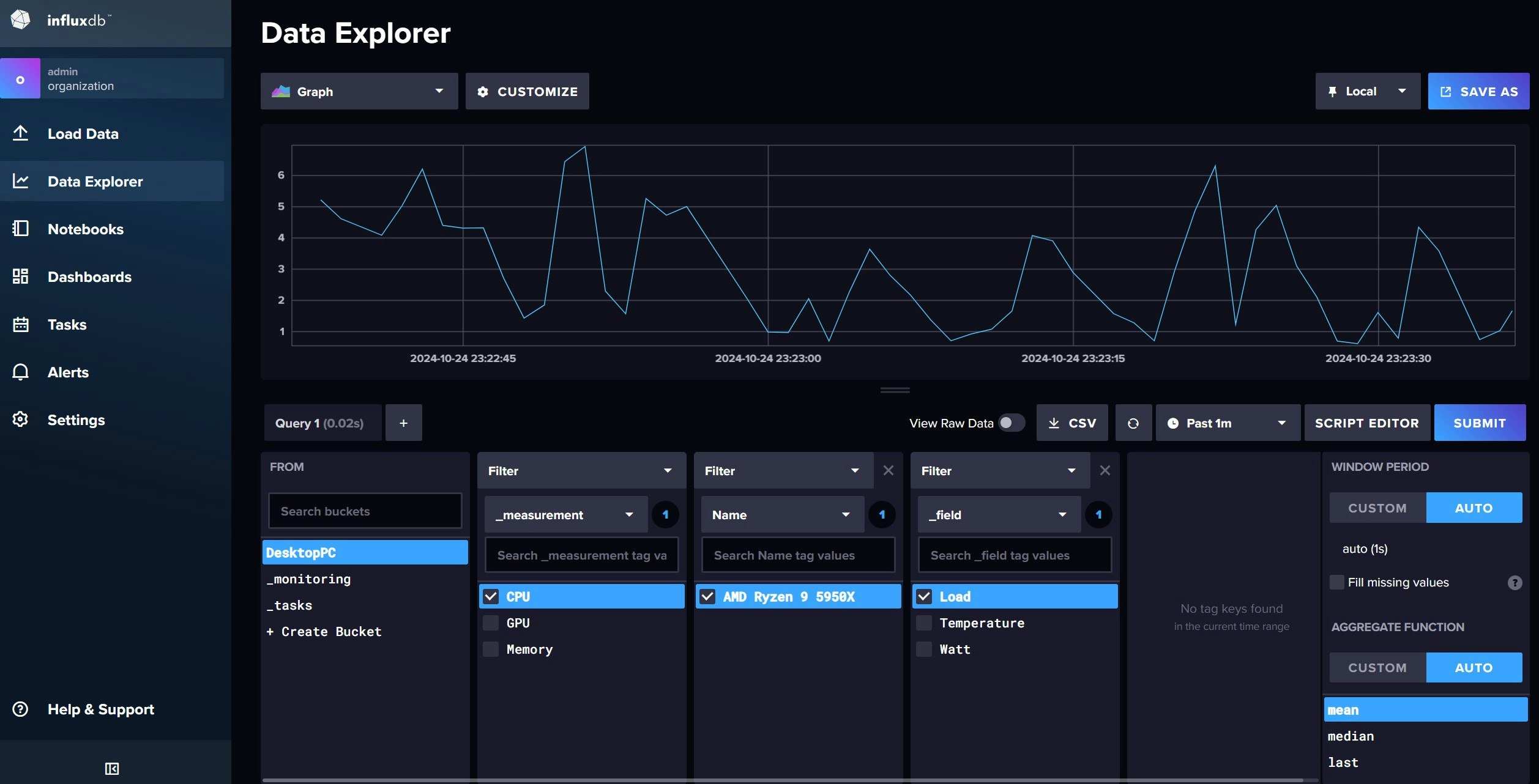
Task: Open the Local timezone dropdown
Action: (1367, 92)
